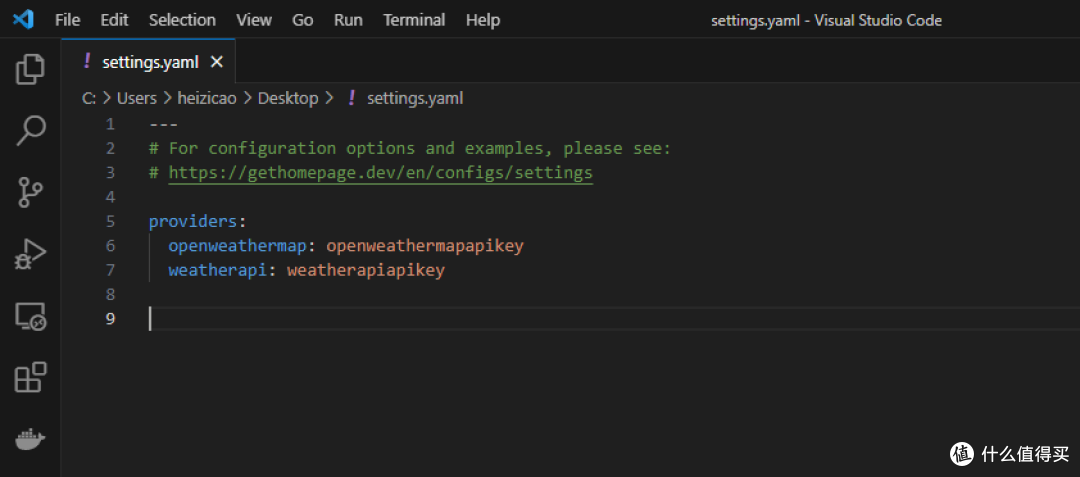Image resolution: width=1080 pixels, height=477 pixels.
Task: Select the settings.yaml editor tab
Action: 148,62
